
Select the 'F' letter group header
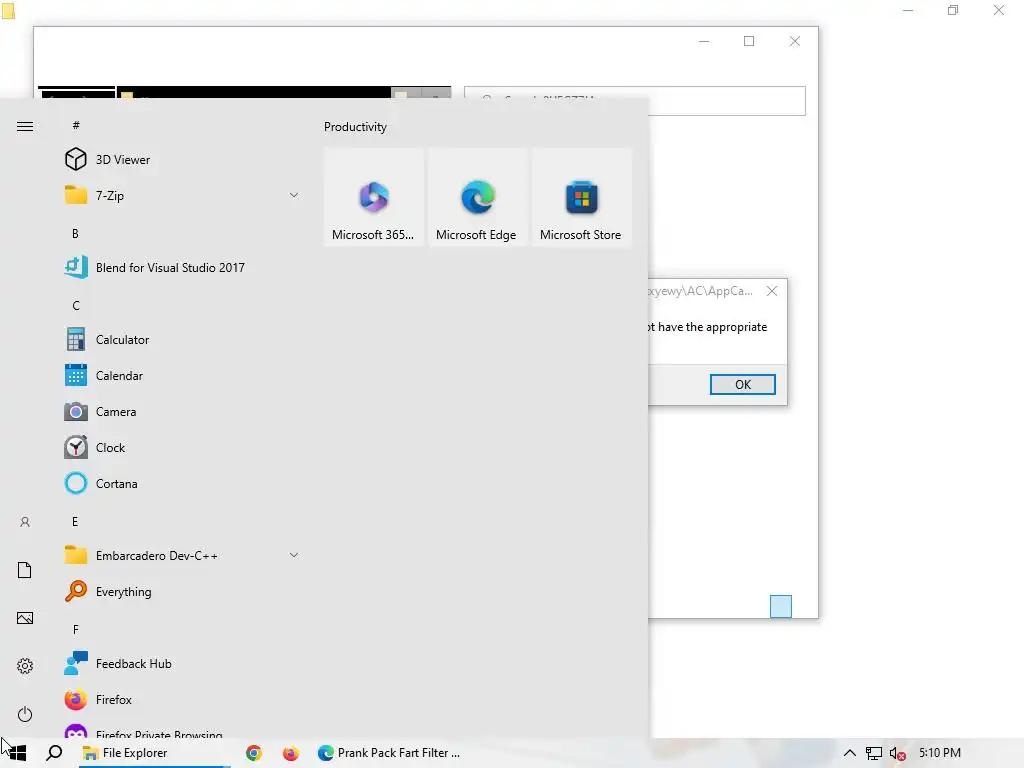click(x=76, y=630)
